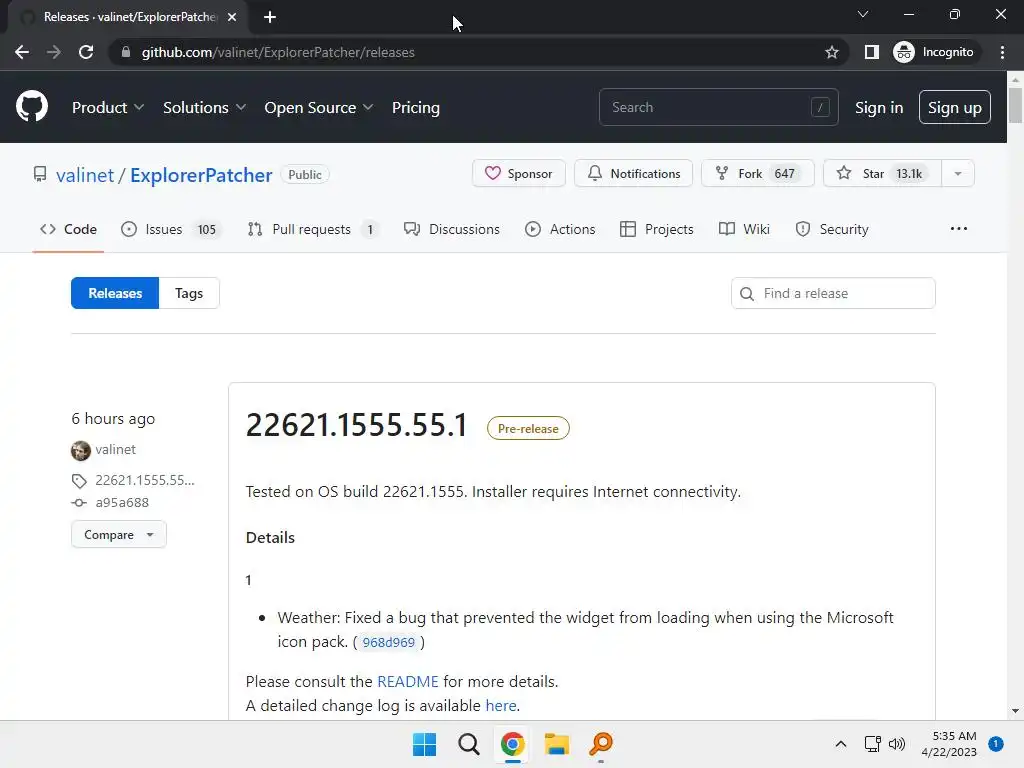
Task: Fork the repository with Fork 647
Action: tap(758, 173)
